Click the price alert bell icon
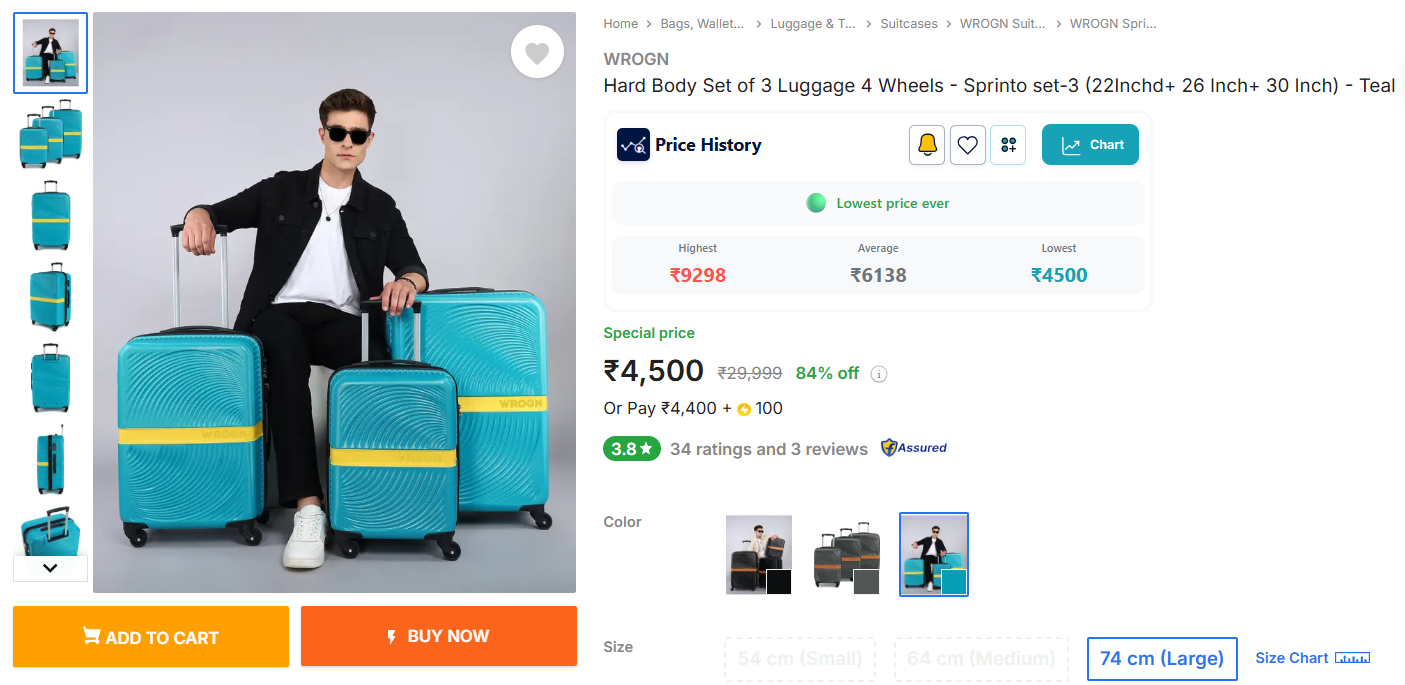This screenshot has width=1405, height=685. pos(927,145)
